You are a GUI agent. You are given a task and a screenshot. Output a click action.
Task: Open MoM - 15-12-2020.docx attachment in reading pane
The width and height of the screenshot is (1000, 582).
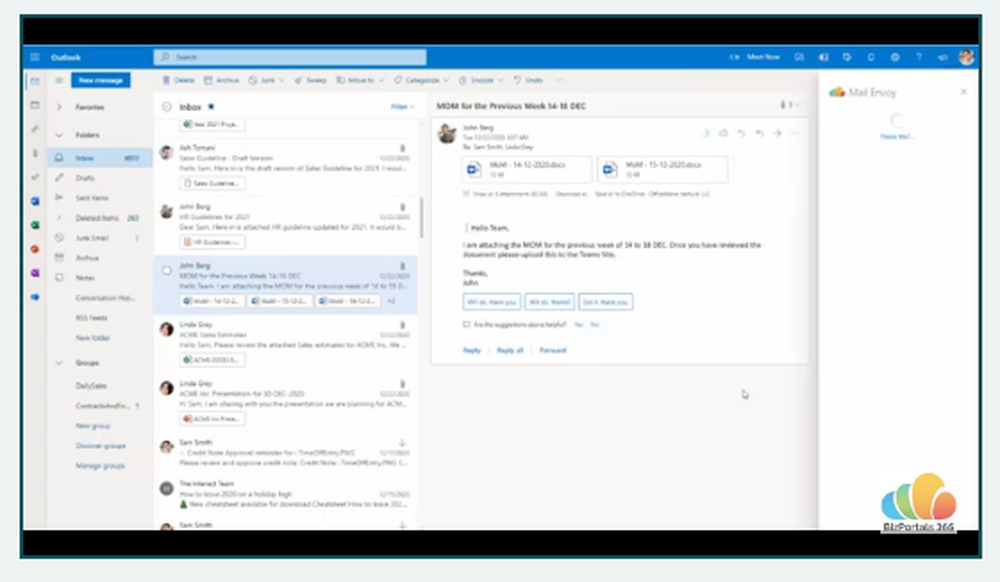point(663,169)
